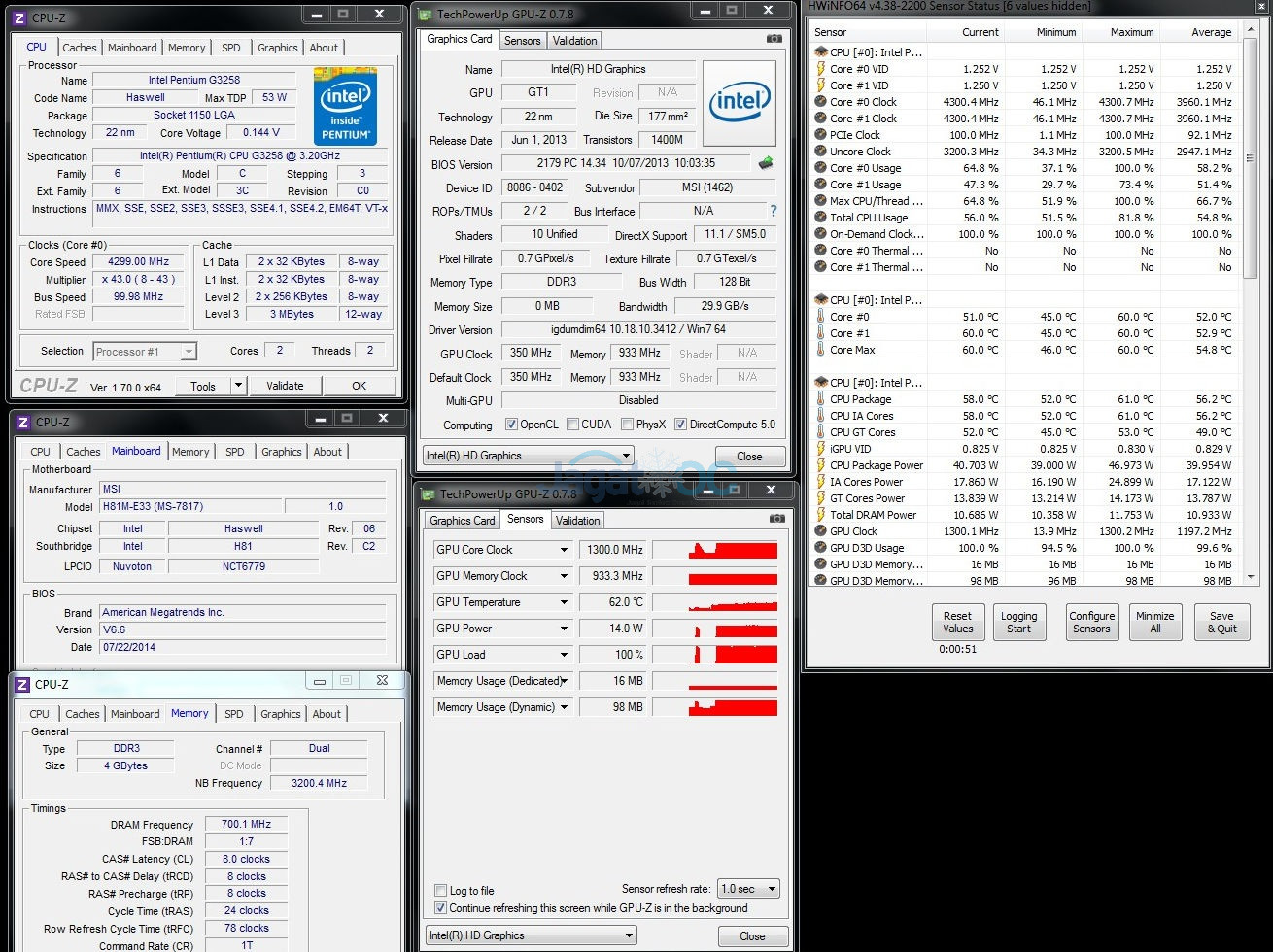
Task: Enable the Log to file checkbox
Action: (x=441, y=891)
